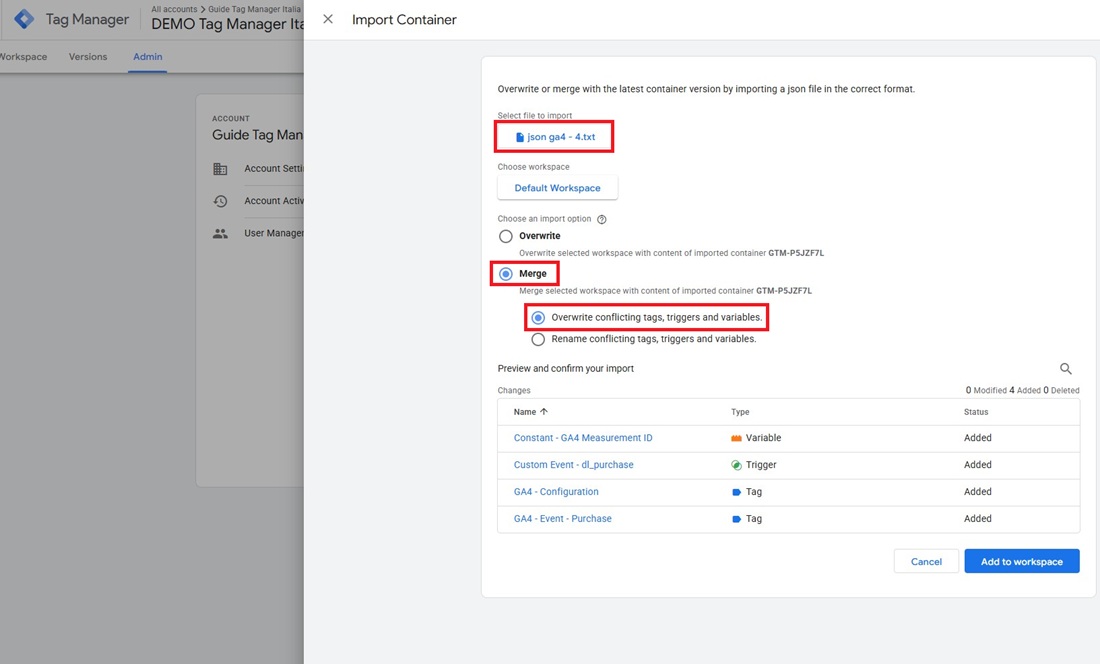Sort changes by Name column arrow
The height and width of the screenshot is (664, 1100).
544,412
